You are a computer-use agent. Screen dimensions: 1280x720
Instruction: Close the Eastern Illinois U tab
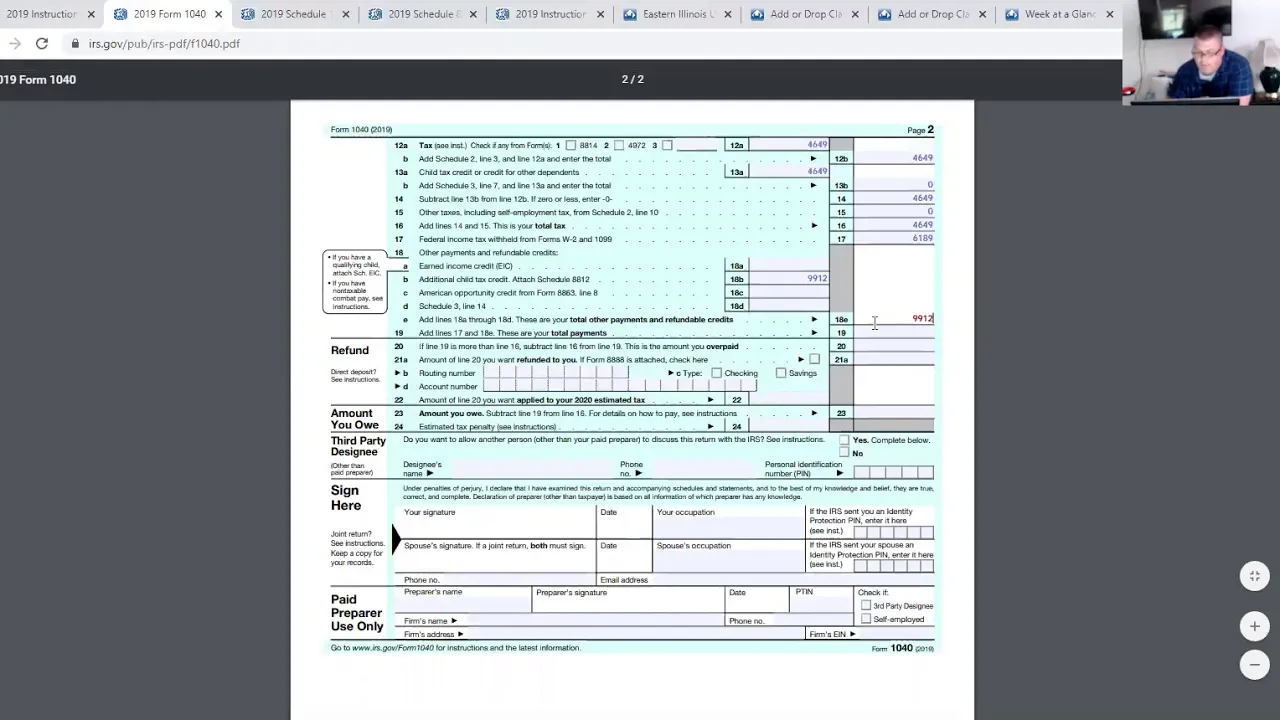tap(727, 14)
